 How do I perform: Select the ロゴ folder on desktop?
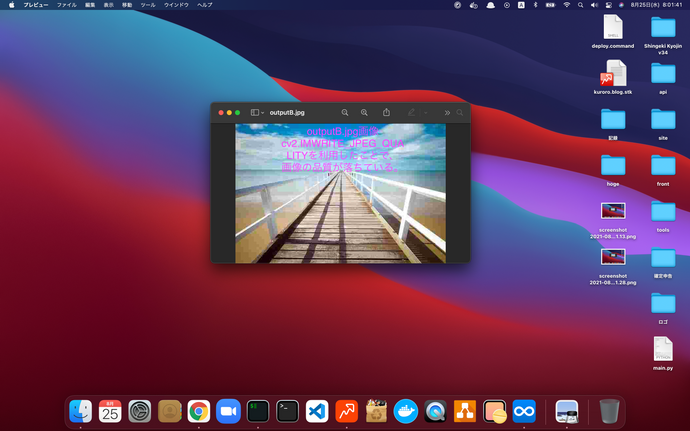point(663,308)
